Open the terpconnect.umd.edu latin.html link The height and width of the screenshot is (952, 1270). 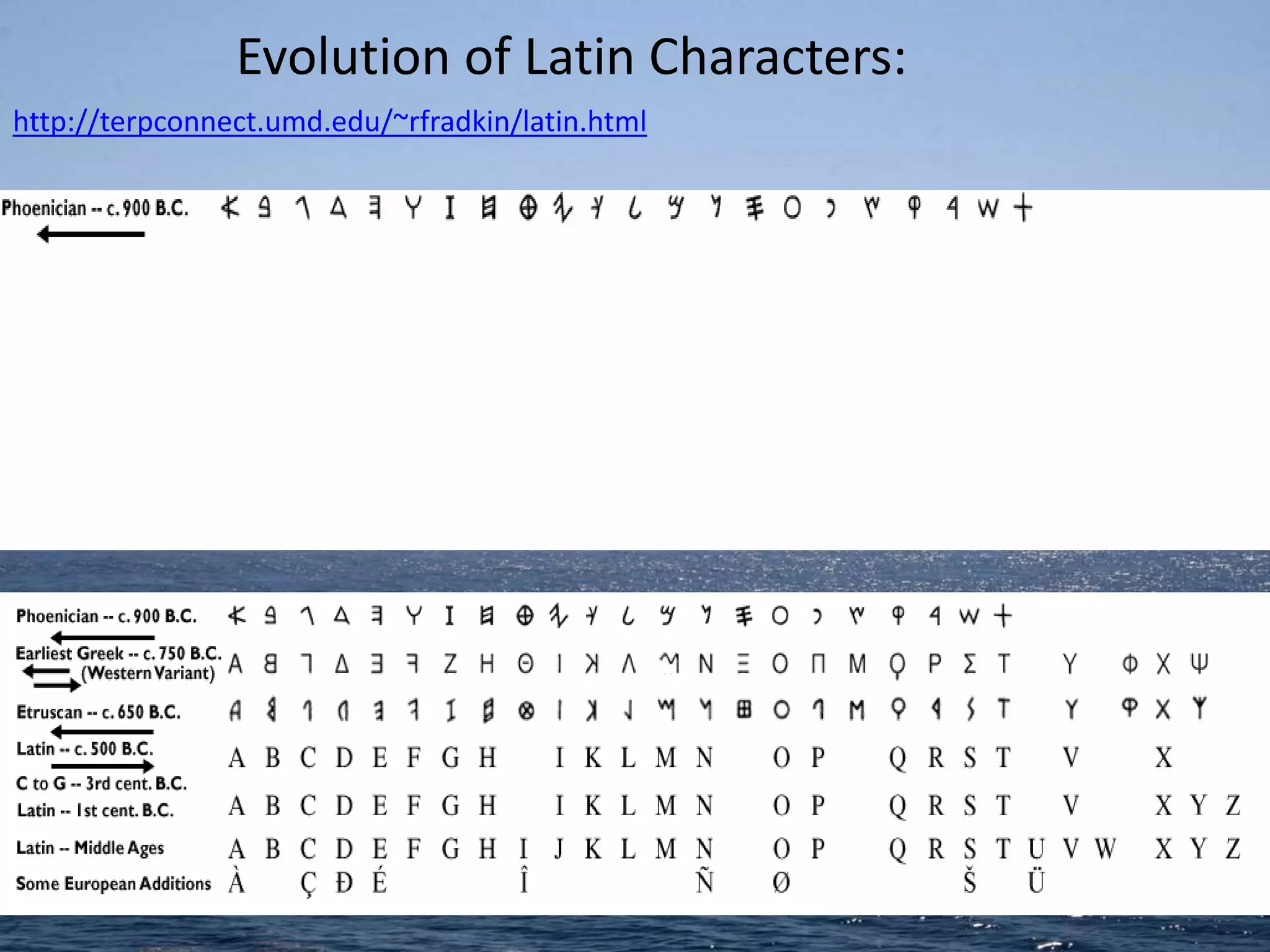pyautogui.click(x=329, y=121)
